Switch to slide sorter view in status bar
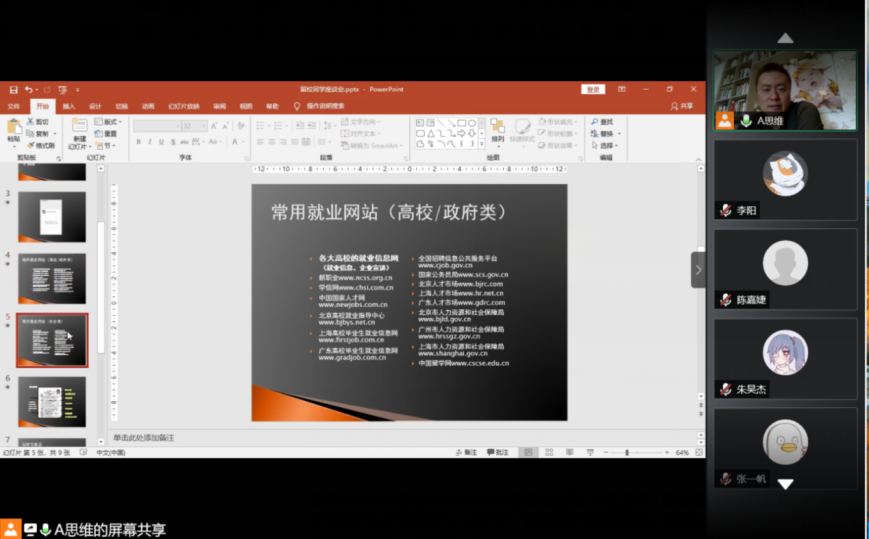This screenshot has width=869, height=539. (549, 453)
